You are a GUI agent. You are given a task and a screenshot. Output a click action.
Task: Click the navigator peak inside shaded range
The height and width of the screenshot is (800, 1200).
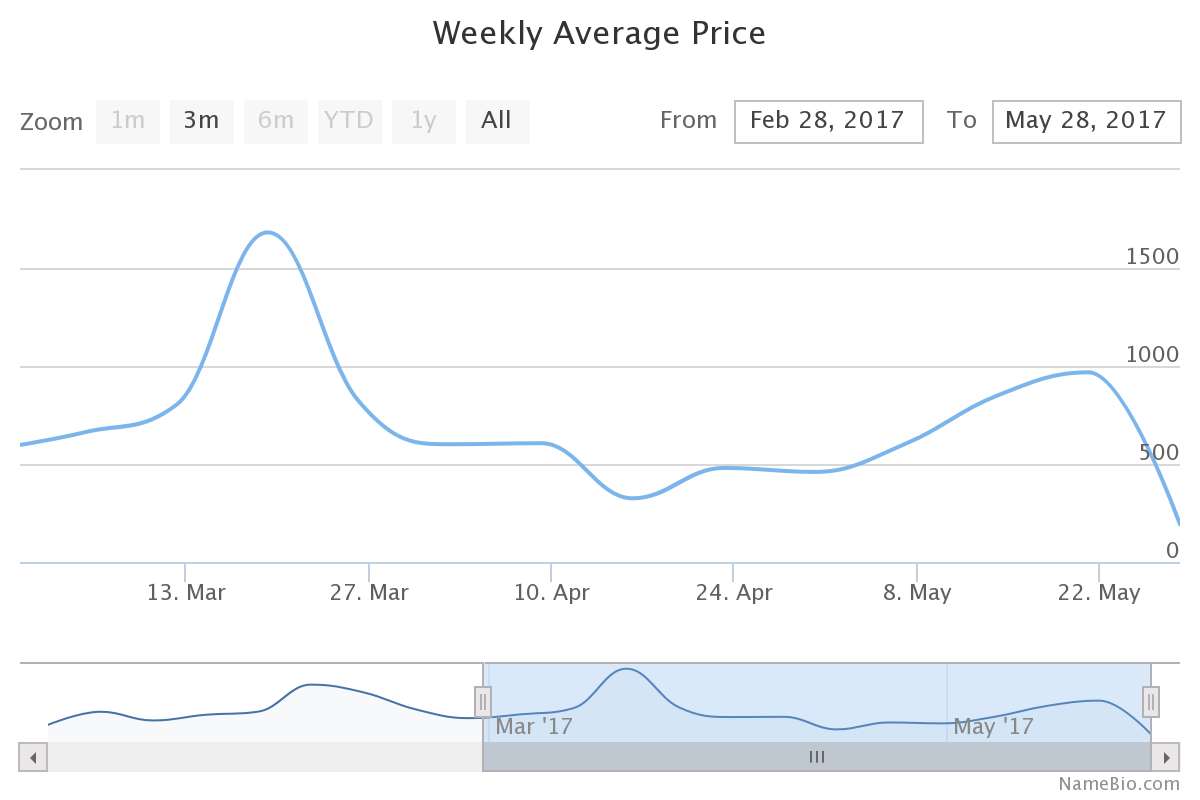[x=627, y=669]
